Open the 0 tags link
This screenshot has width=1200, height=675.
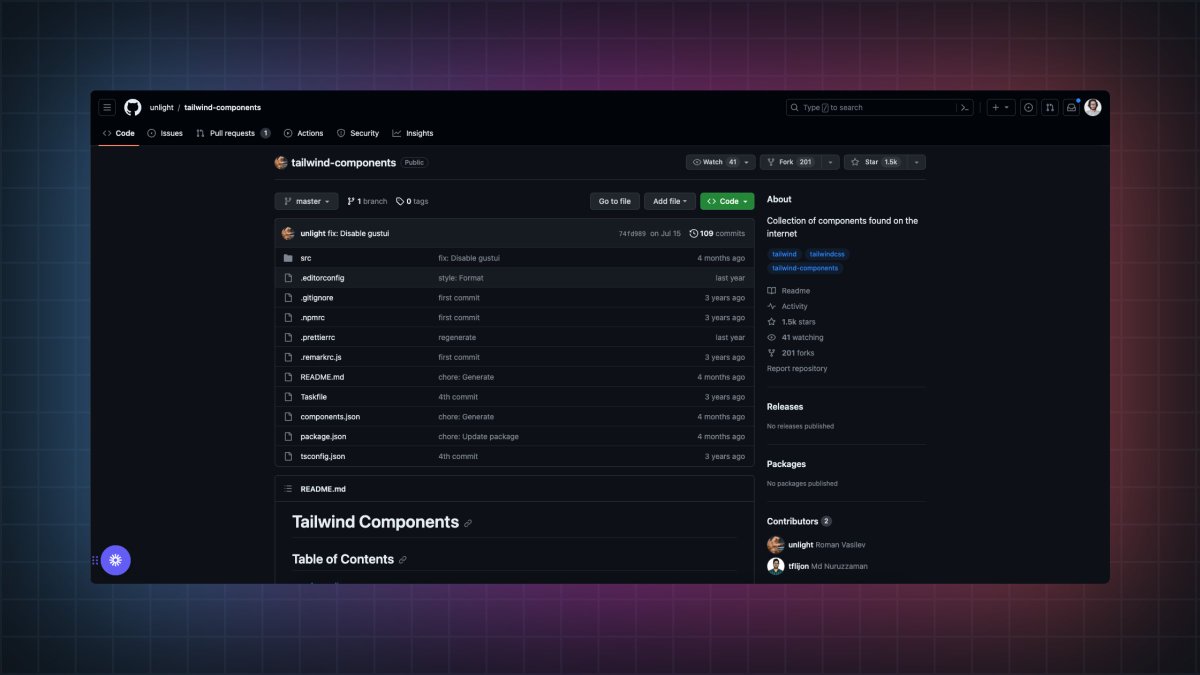[412, 201]
